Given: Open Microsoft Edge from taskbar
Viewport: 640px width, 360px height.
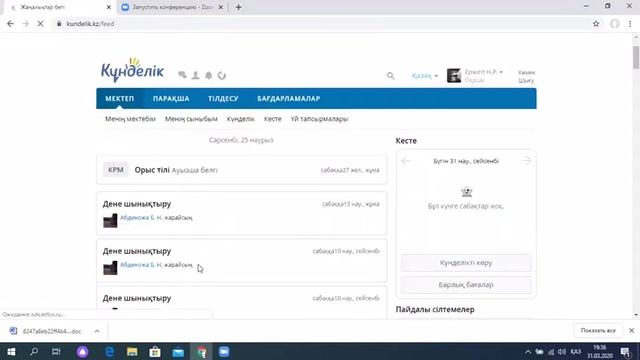Looking at the screenshot, I should click(x=109, y=351).
